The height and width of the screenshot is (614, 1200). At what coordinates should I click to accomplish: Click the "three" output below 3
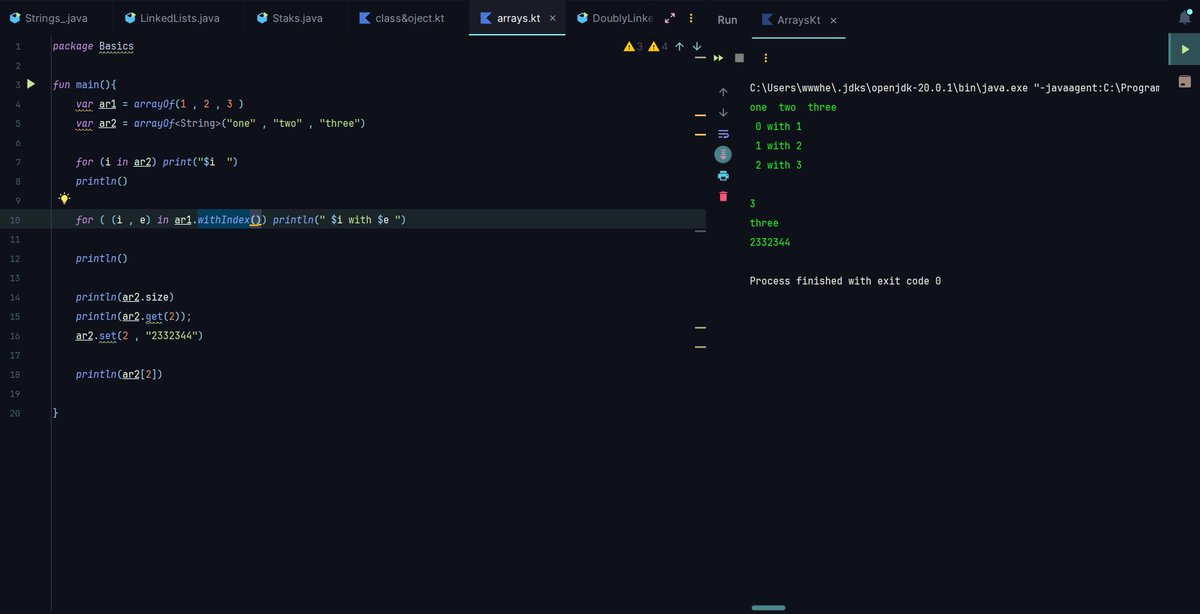tap(764, 223)
